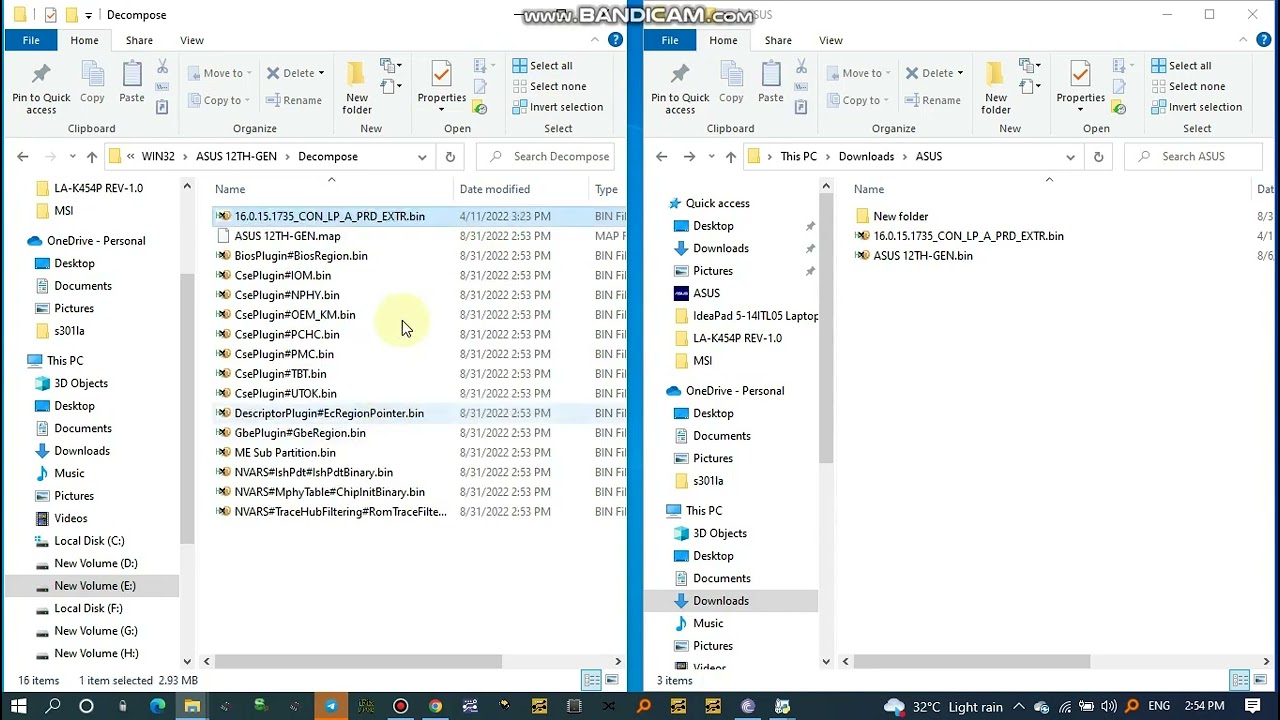This screenshot has width=1280, height=720.
Task: Expand address history dropdown in Decompose window
Action: (422, 157)
